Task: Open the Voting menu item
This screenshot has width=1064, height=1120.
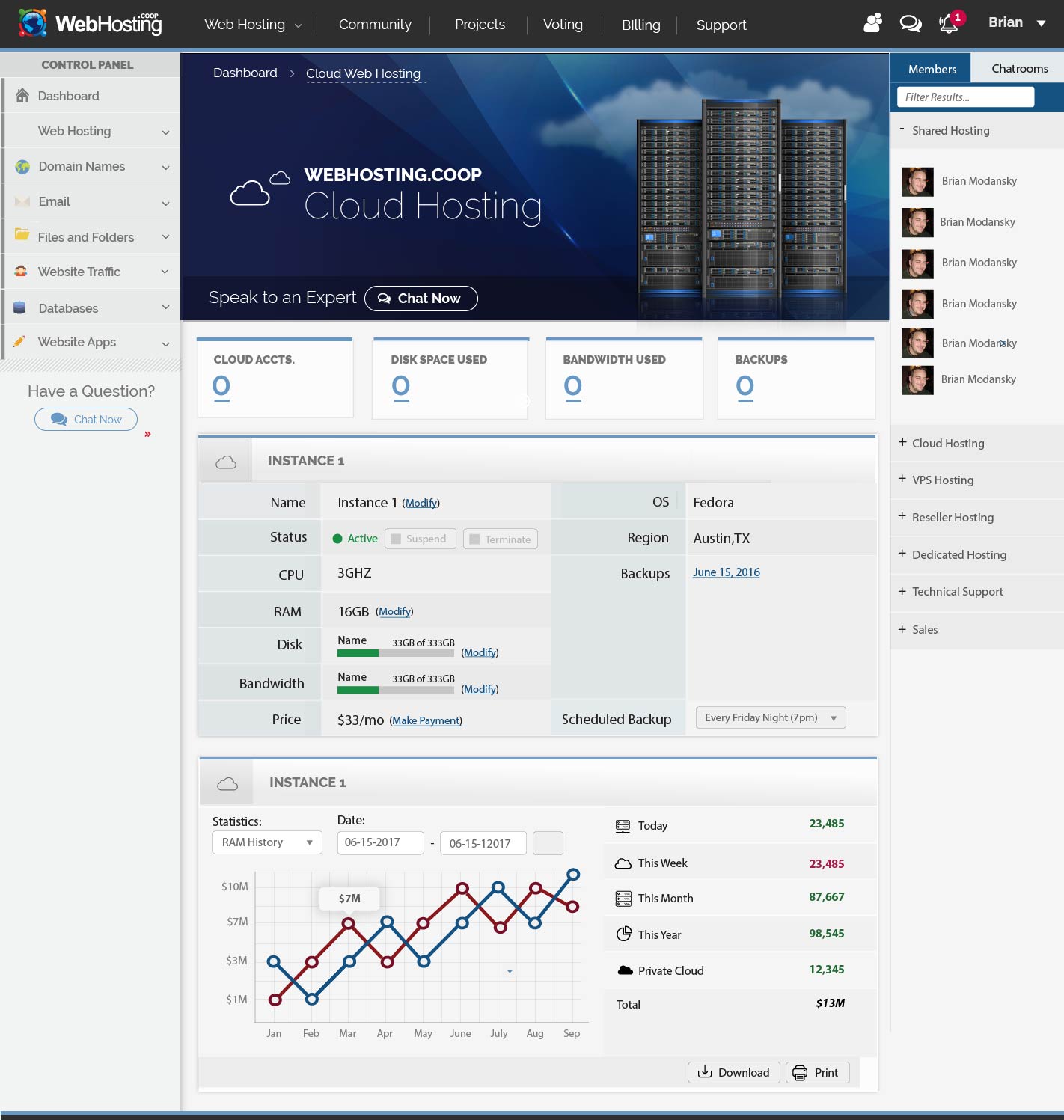Action: point(563,25)
